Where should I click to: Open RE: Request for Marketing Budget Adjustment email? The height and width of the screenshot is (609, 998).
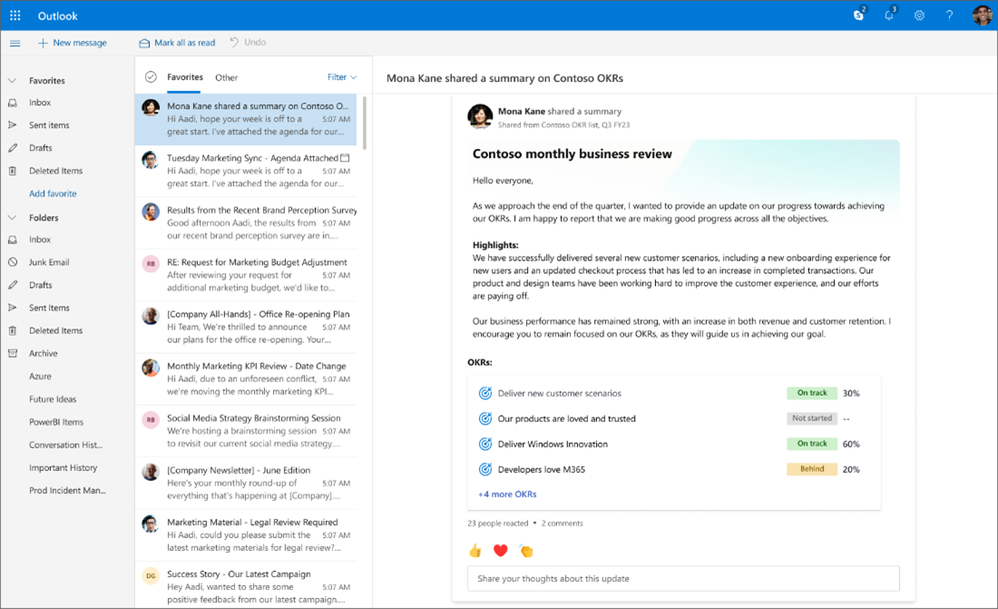pyautogui.click(x=246, y=275)
